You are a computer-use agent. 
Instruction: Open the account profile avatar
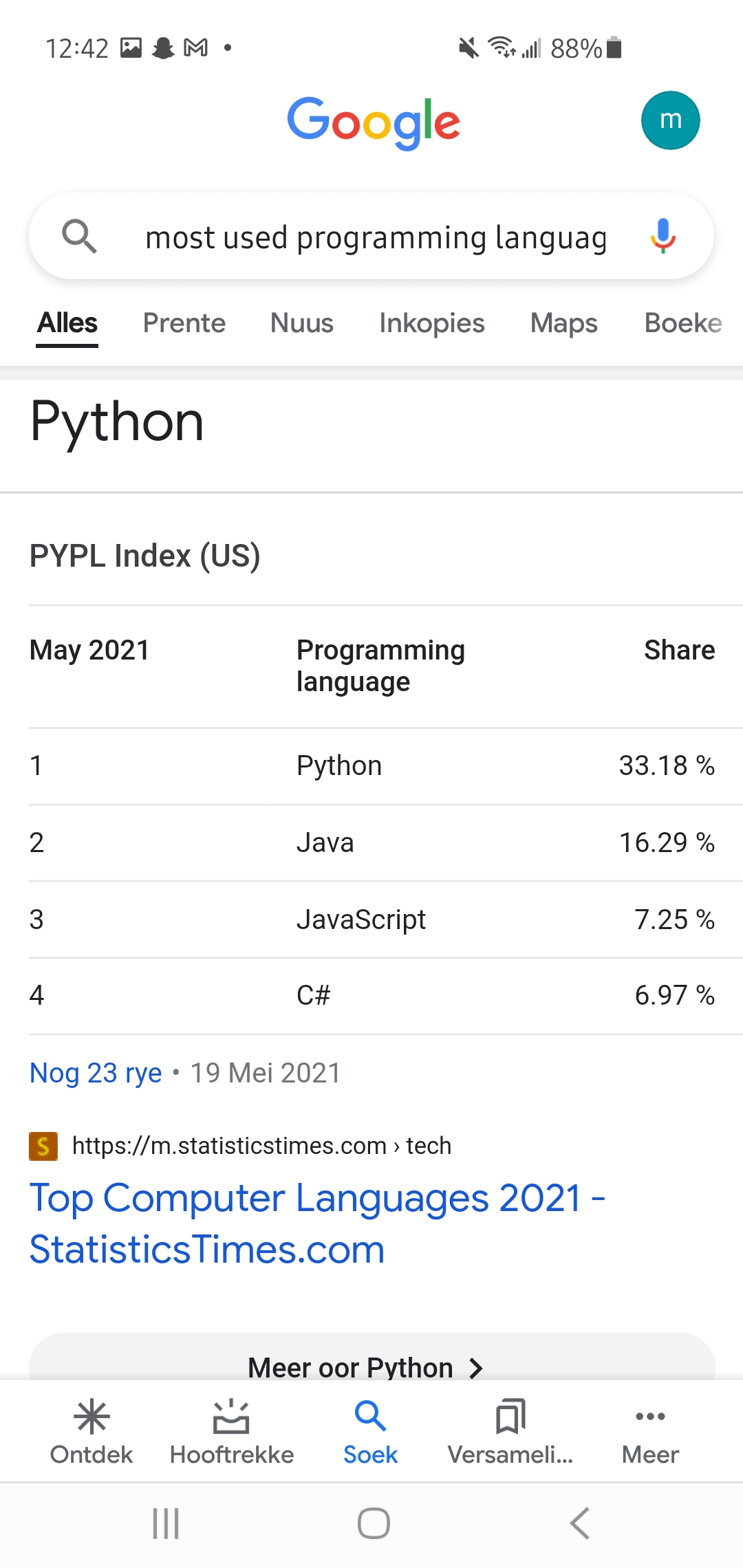click(670, 120)
